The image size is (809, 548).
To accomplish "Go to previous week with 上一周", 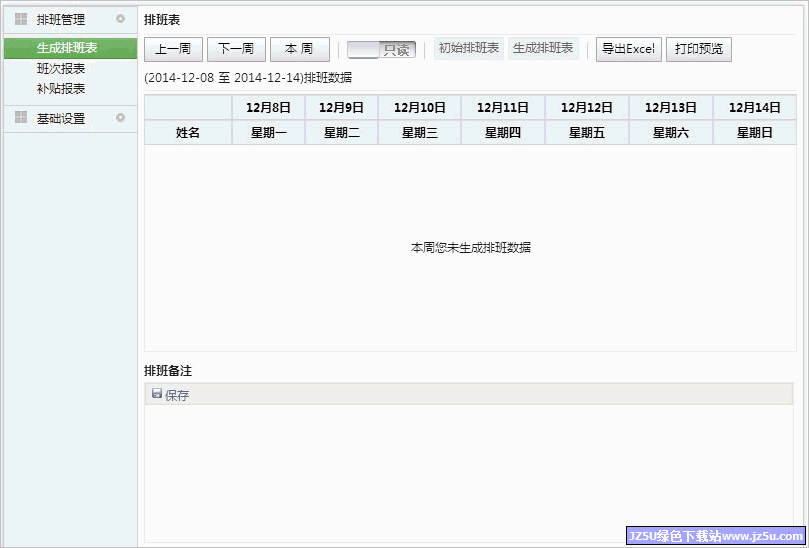I will click(173, 50).
